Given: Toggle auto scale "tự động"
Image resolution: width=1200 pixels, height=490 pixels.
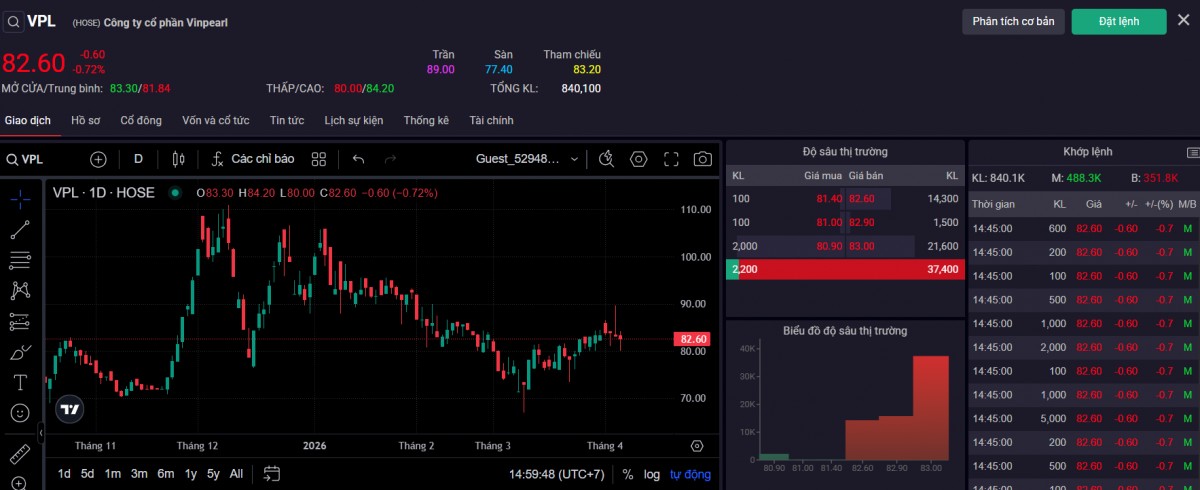Looking at the screenshot, I should coord(690,474).
